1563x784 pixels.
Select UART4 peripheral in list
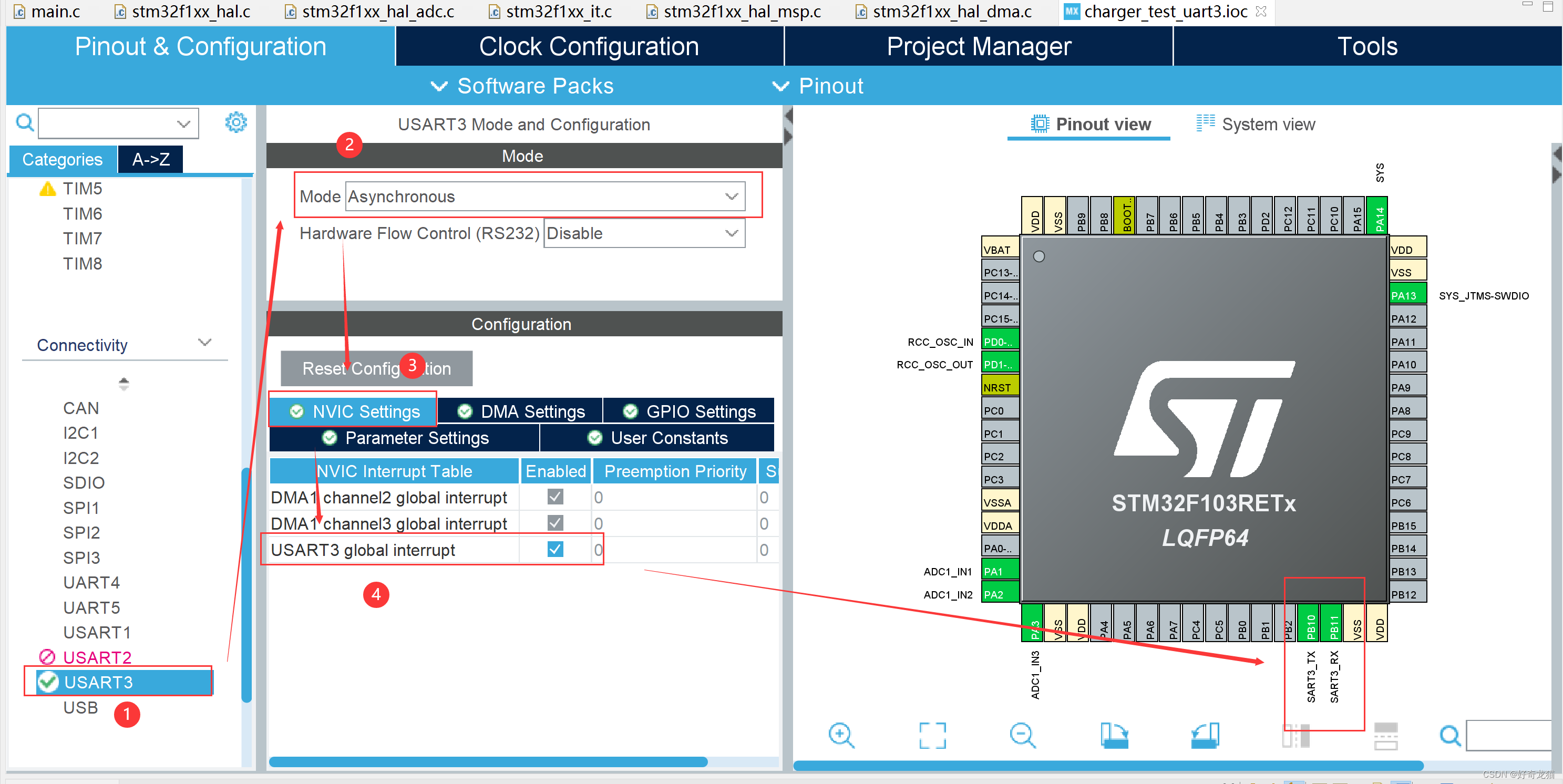pos(91,583)
